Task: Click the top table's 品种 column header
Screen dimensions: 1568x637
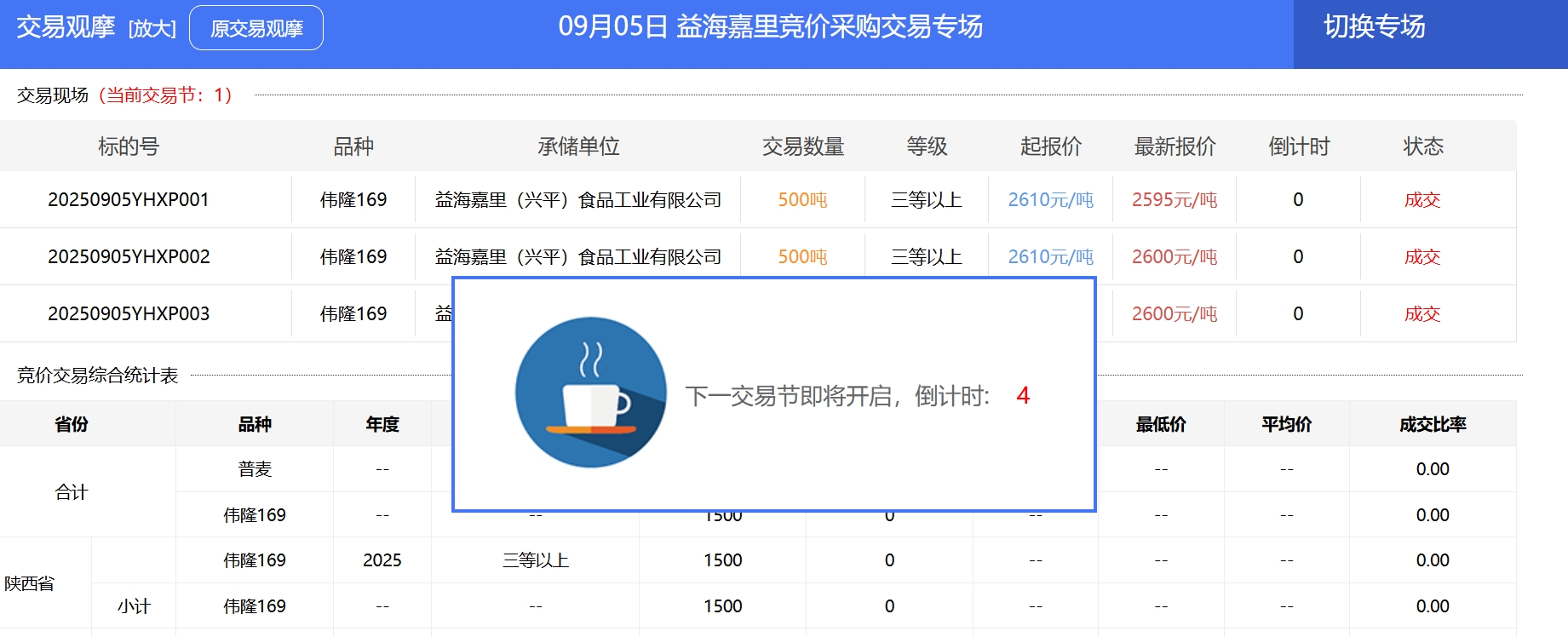Action: click(x=353, y=146)
